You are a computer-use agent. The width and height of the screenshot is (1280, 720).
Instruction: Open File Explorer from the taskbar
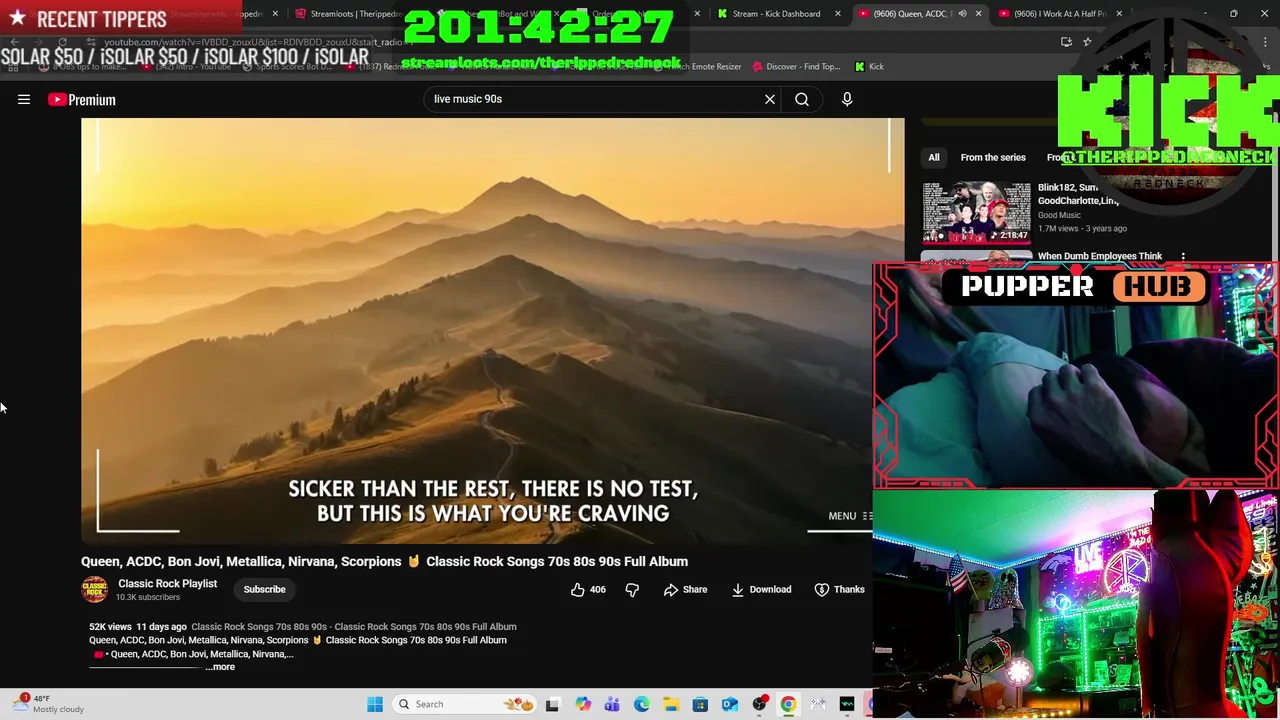coord(671,704)
